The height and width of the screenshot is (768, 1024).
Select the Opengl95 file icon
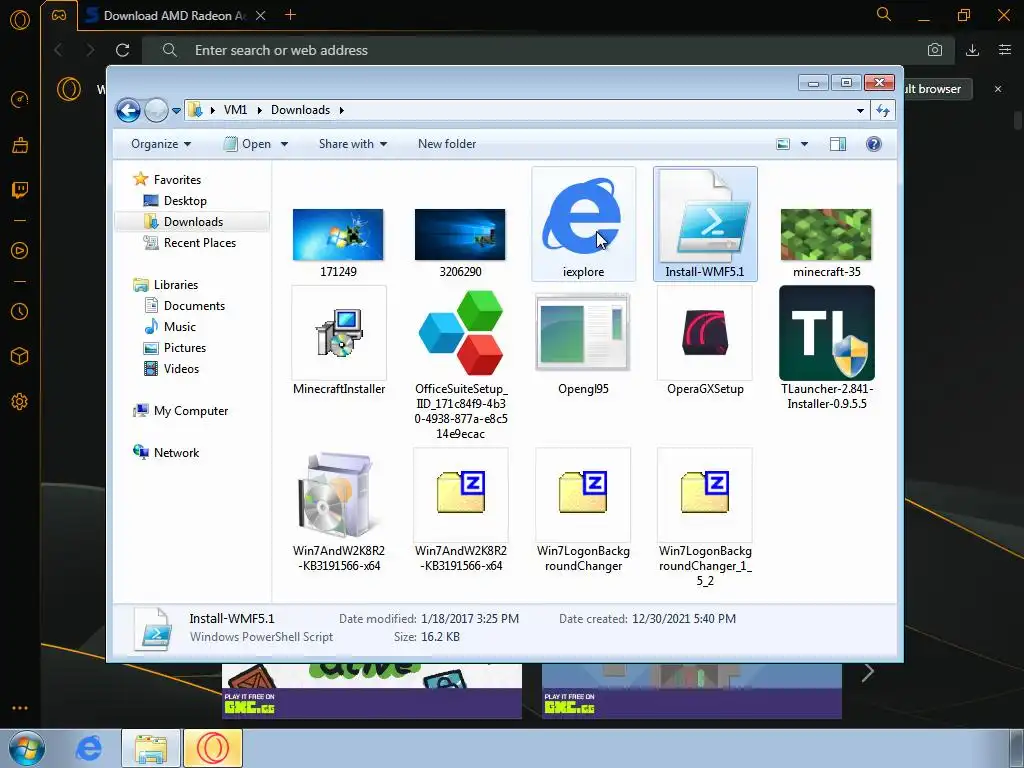tap(583, 333)
